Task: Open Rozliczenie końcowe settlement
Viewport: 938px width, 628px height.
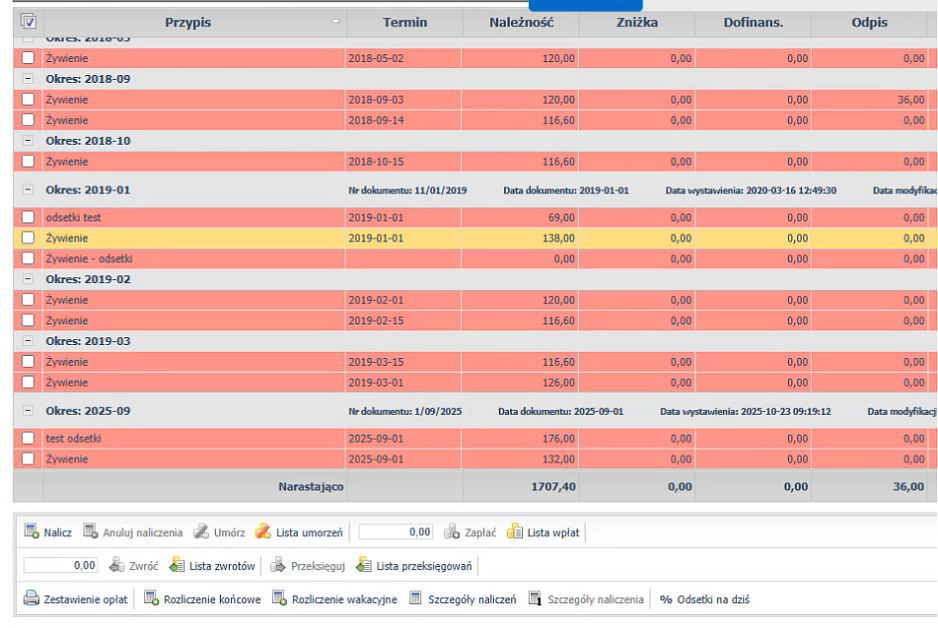Action: (152, 600)
